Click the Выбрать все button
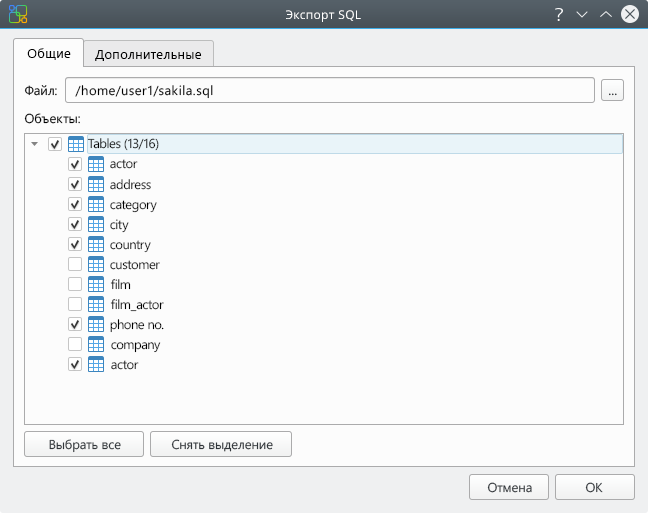The height and width of the screenshot is (513, 648). pos(84,444)
